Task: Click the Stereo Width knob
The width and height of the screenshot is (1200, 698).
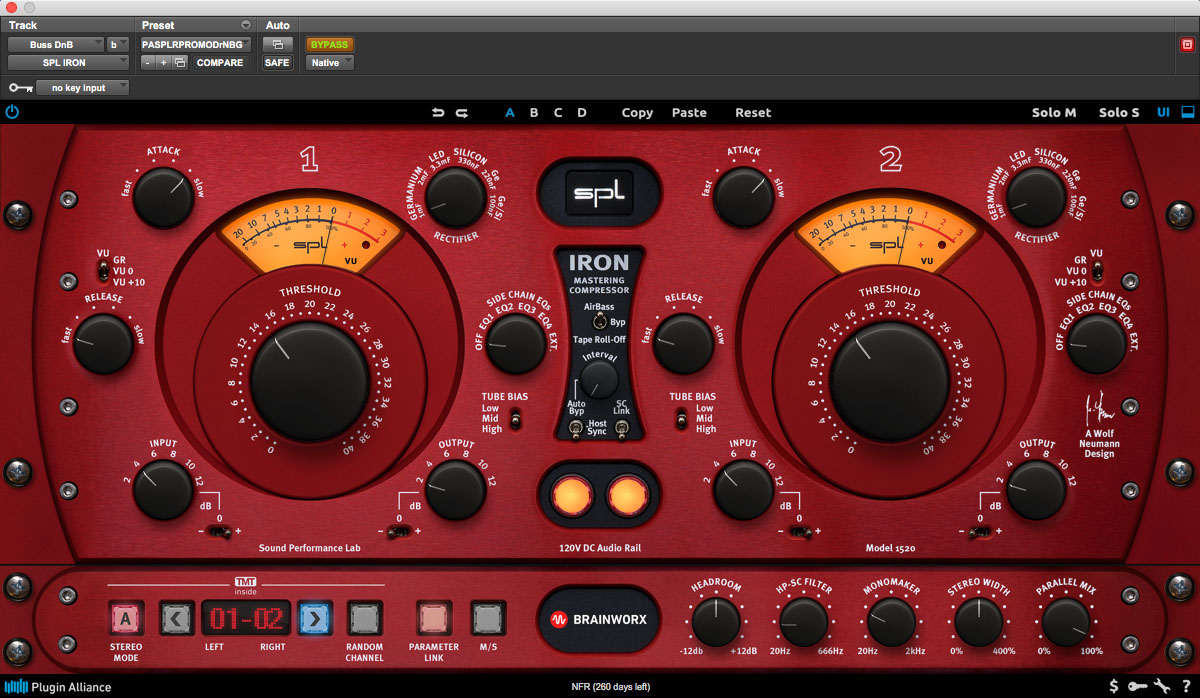Action: pyautogui.click(x=979, y=623)
